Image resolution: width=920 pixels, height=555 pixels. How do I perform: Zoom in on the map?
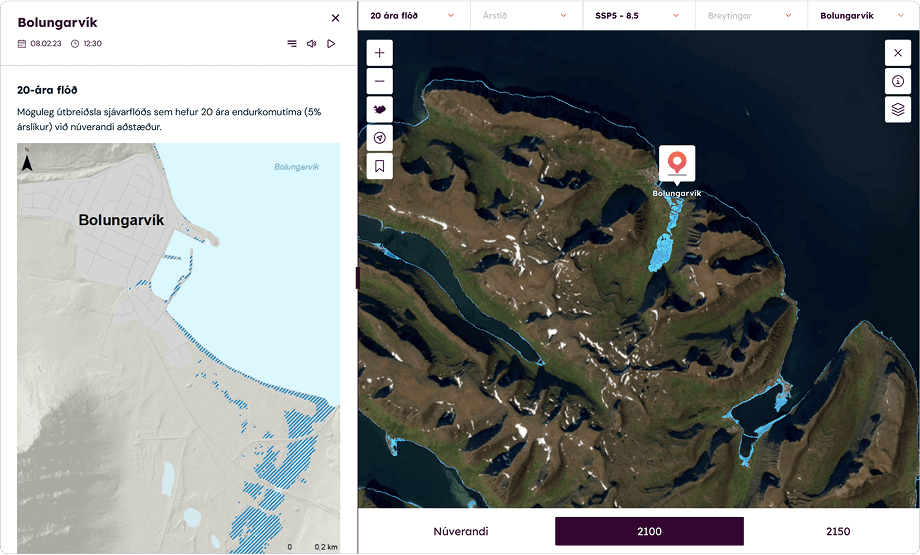point(380,53)
